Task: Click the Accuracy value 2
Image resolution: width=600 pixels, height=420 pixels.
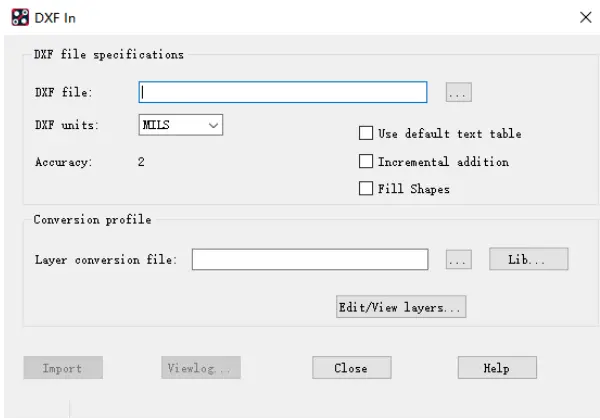Action: point(141,161)
